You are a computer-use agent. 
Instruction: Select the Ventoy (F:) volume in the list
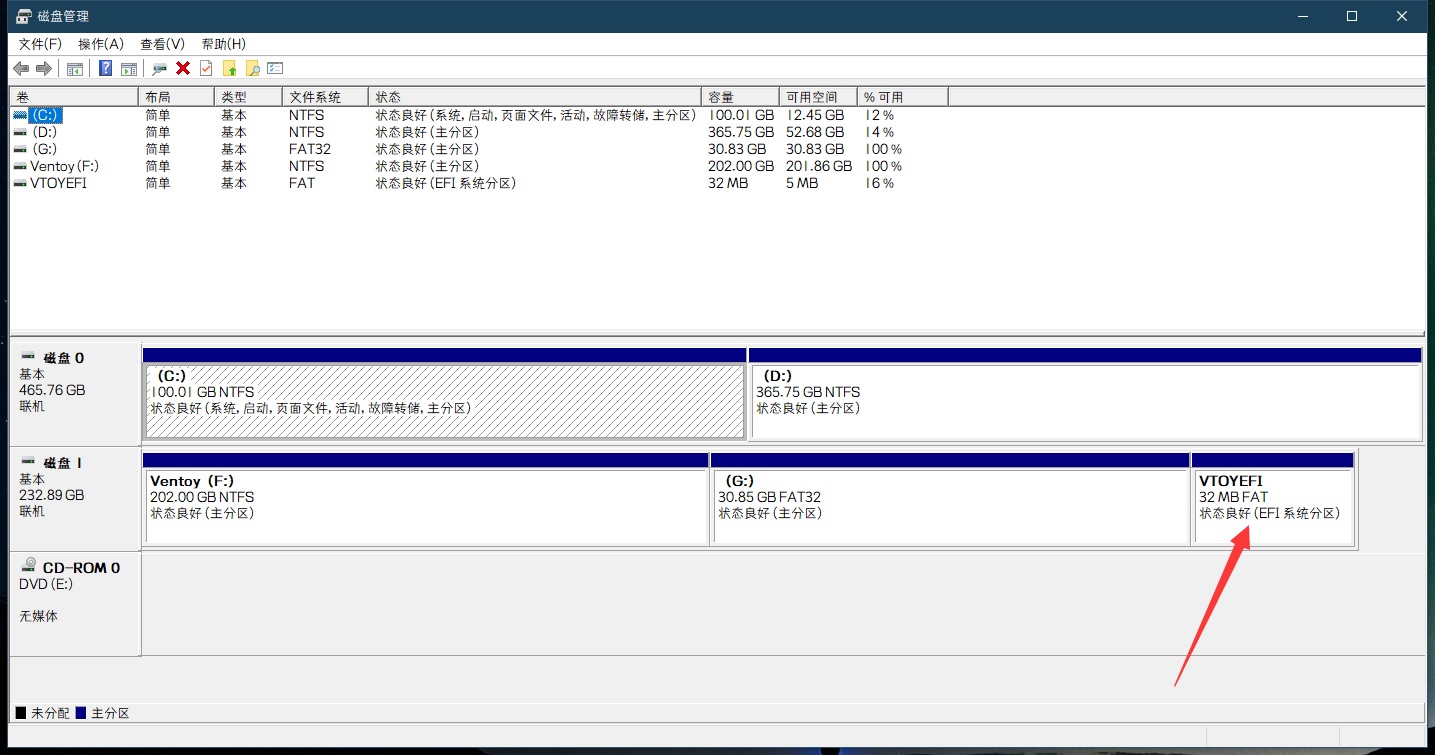click(x=65, y=166)
